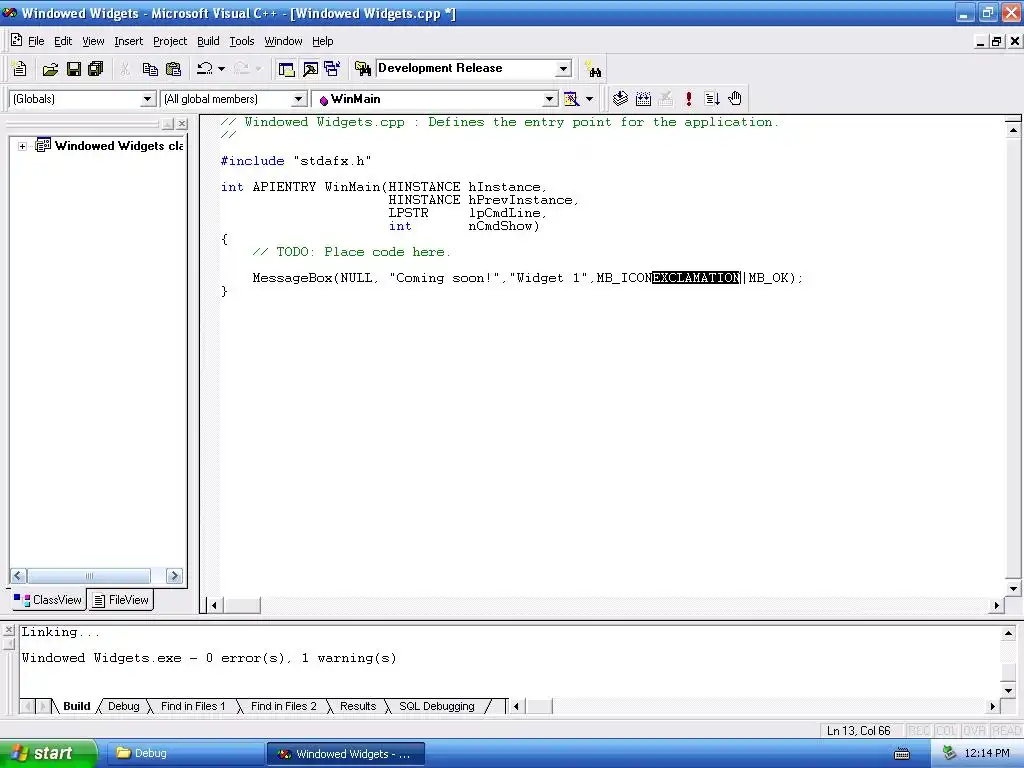
Task: Click the Cut scissors icon
Action: (125, 69)
